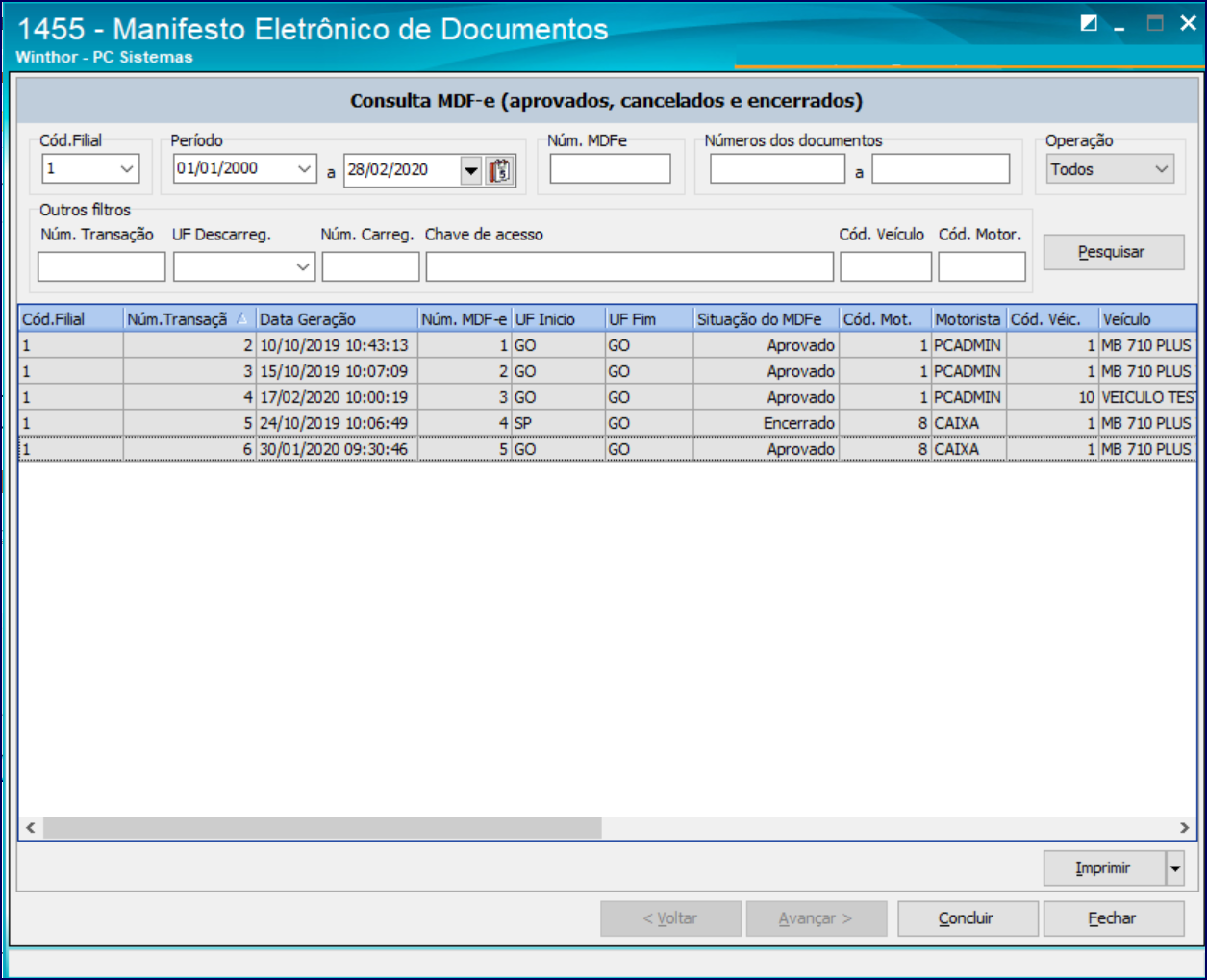1207x980 pixels.
Task: Select the row dated 10/10/2019 10:43:13
Action: pyautogui.click(x=608, y=345)
